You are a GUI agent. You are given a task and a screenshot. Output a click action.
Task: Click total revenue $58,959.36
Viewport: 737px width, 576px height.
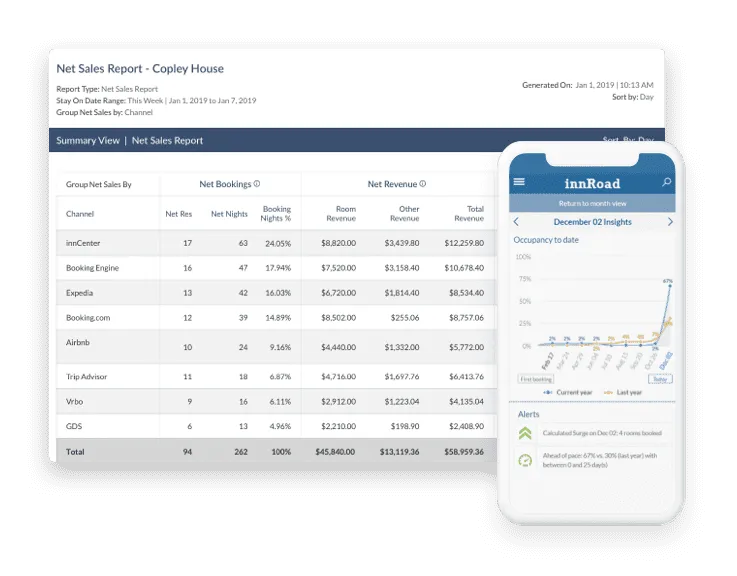(464, 452)
